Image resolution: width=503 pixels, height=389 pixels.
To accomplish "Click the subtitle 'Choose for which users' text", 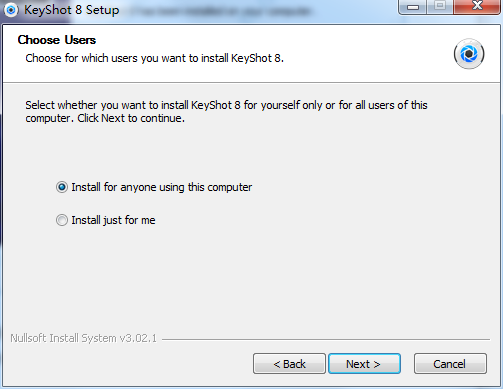I will 155,58.
